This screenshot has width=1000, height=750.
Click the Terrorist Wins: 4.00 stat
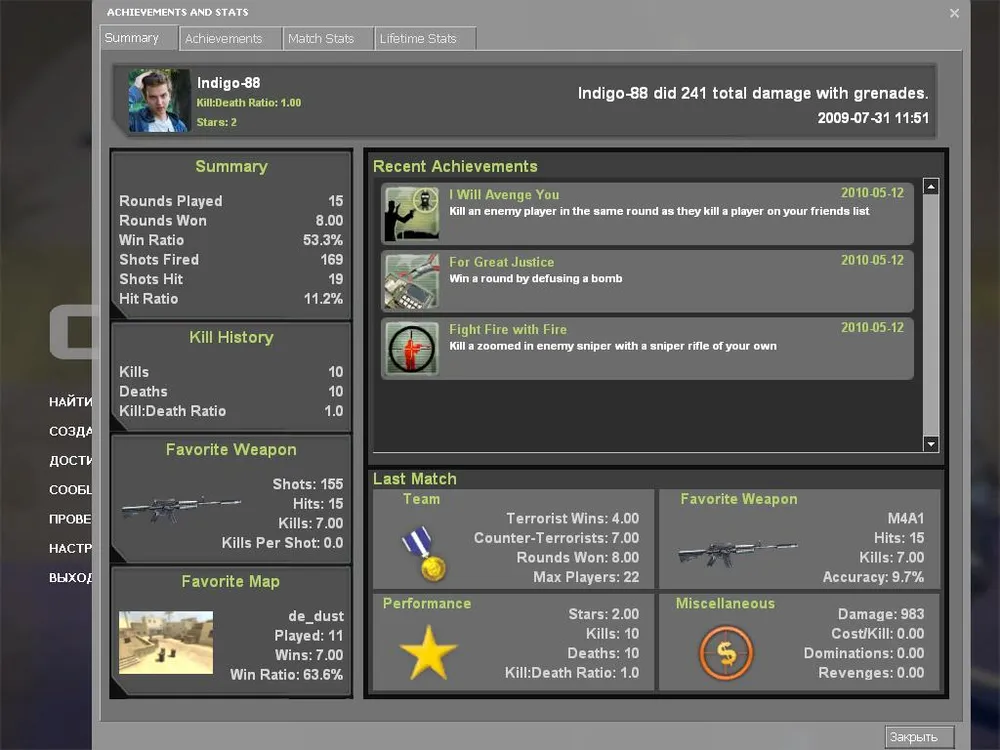point(573,518)
